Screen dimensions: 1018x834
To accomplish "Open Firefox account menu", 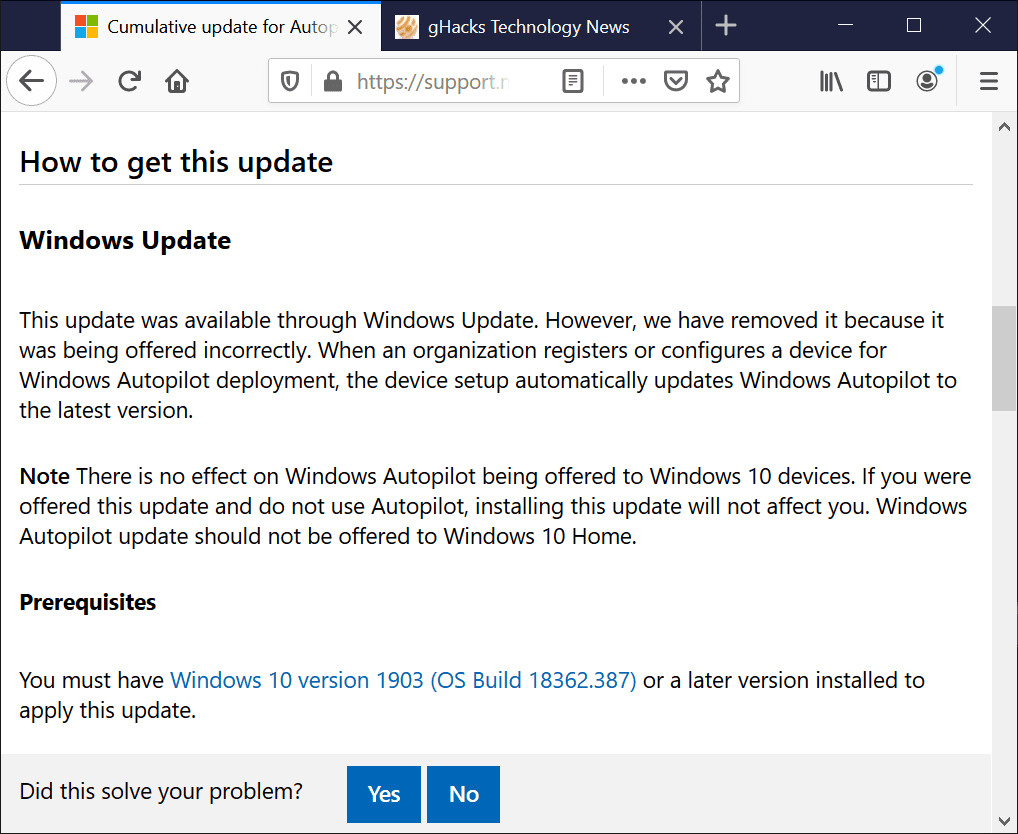I will (927, 81).
